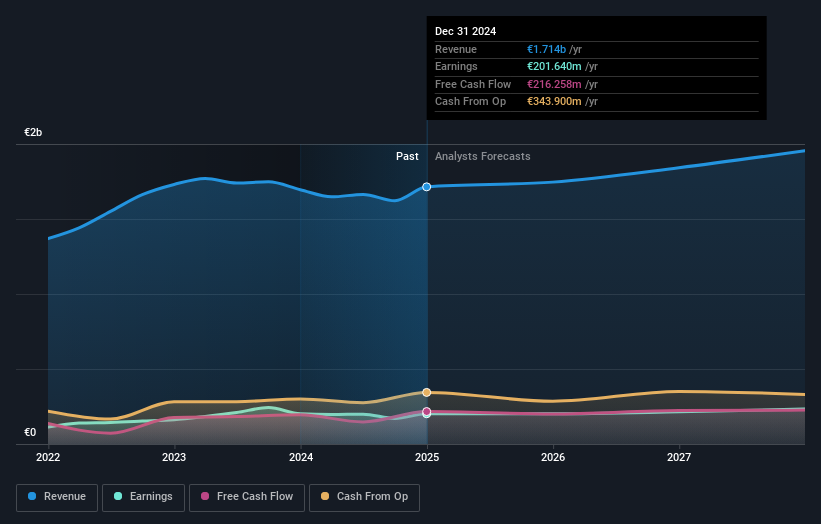Click the pink Free Cash Flow data point

tap(427, 411)
